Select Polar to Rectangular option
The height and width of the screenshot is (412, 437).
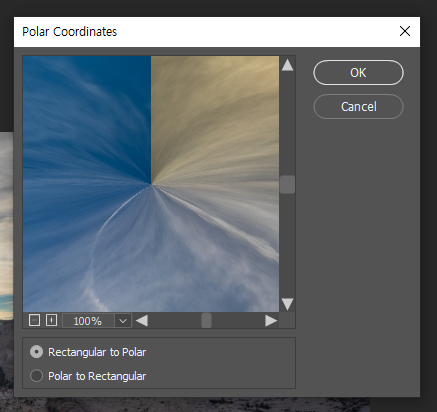pos(88,376)
